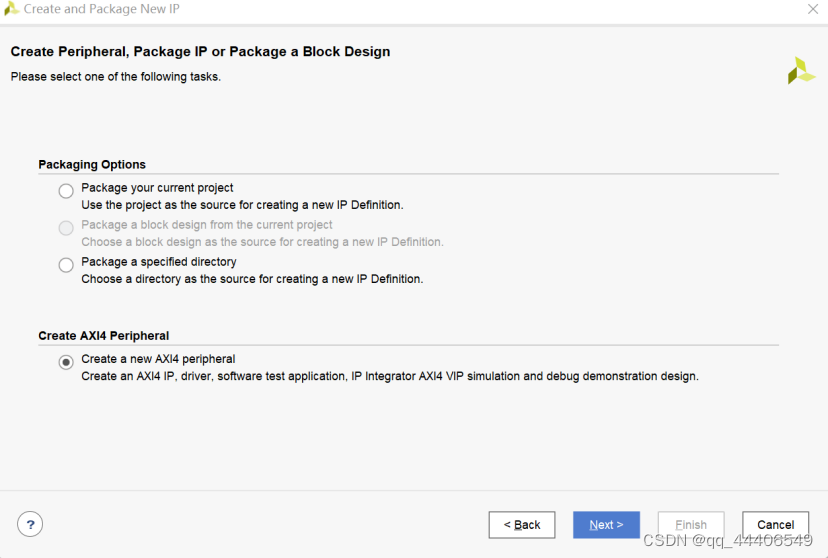Close the Create and Package New IP dialog

pyautogui.click(x=813, y=9)
